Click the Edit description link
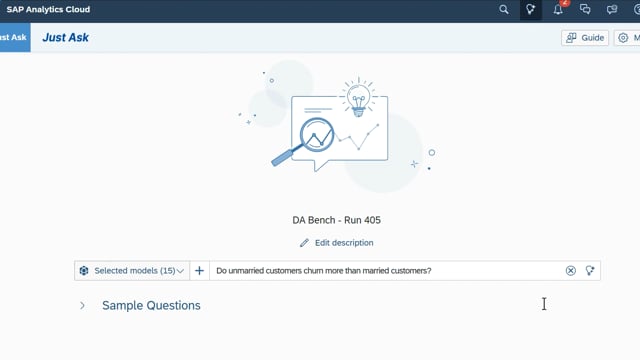This screenshot has height=360, width=640. [x=344, y=243]
